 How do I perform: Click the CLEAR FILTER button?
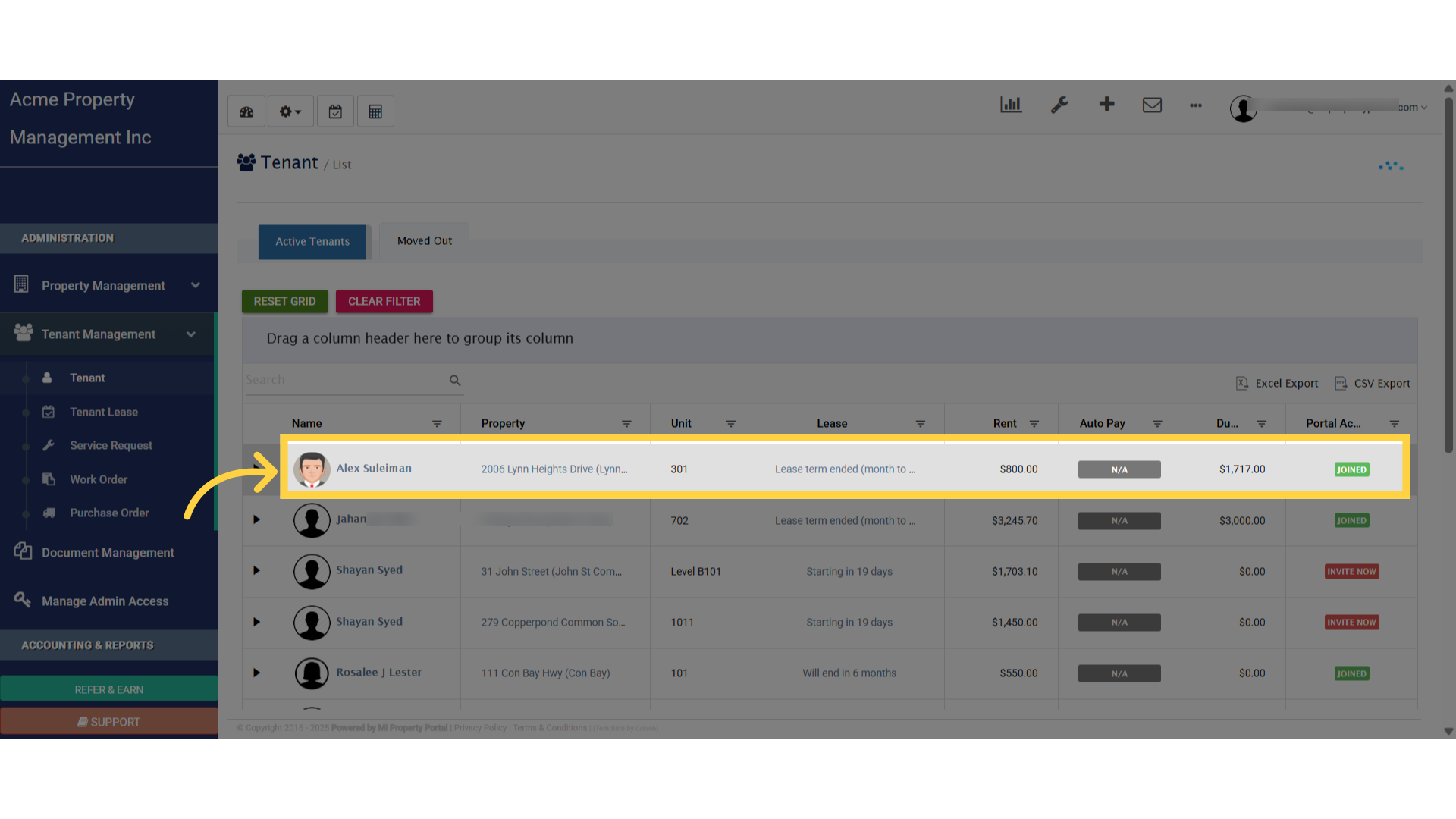coord(384,301)
